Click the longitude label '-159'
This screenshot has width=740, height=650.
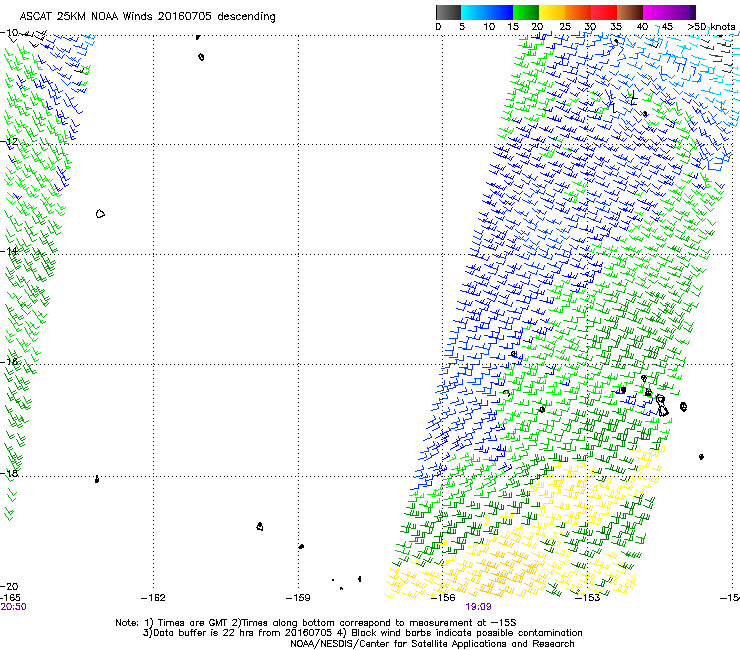298,598
